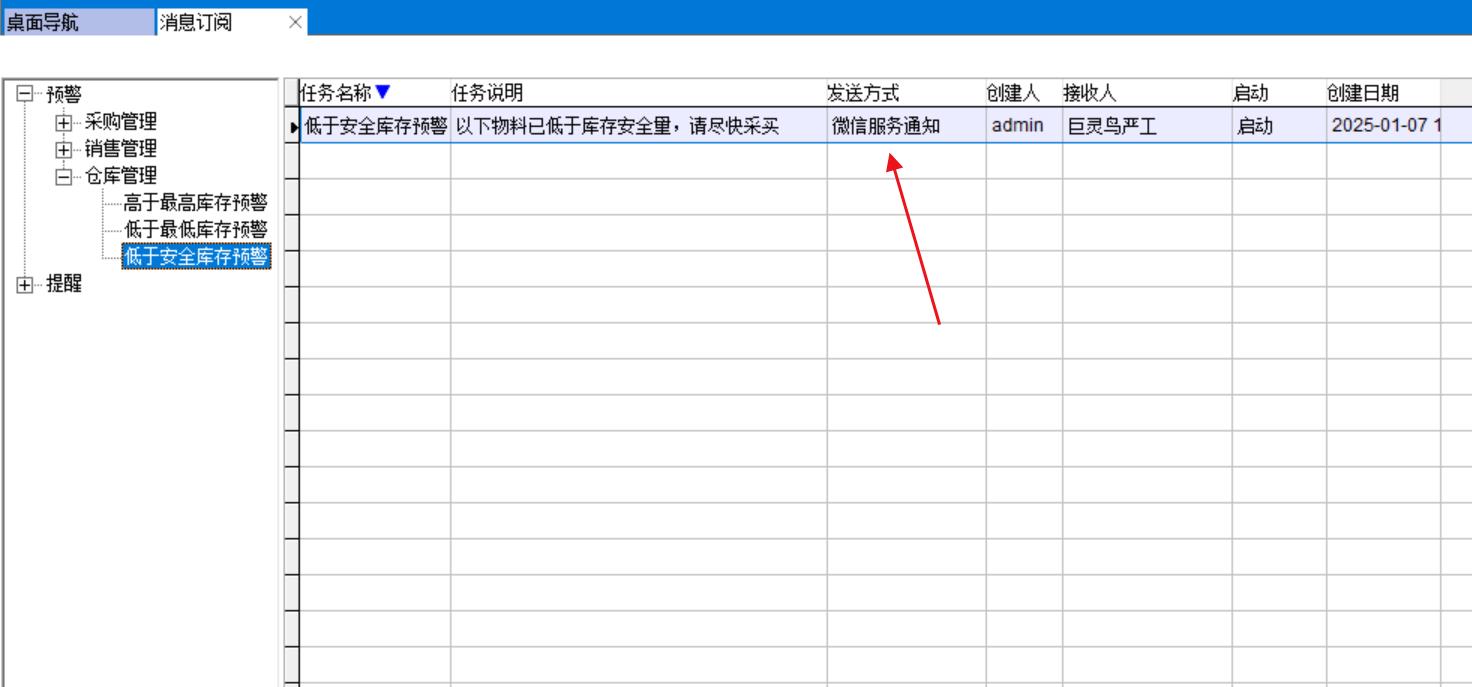Click the blue sort arrow on 任务名称
The height and width of the screenshot is (687, 1472).
[x=383, y=93]
